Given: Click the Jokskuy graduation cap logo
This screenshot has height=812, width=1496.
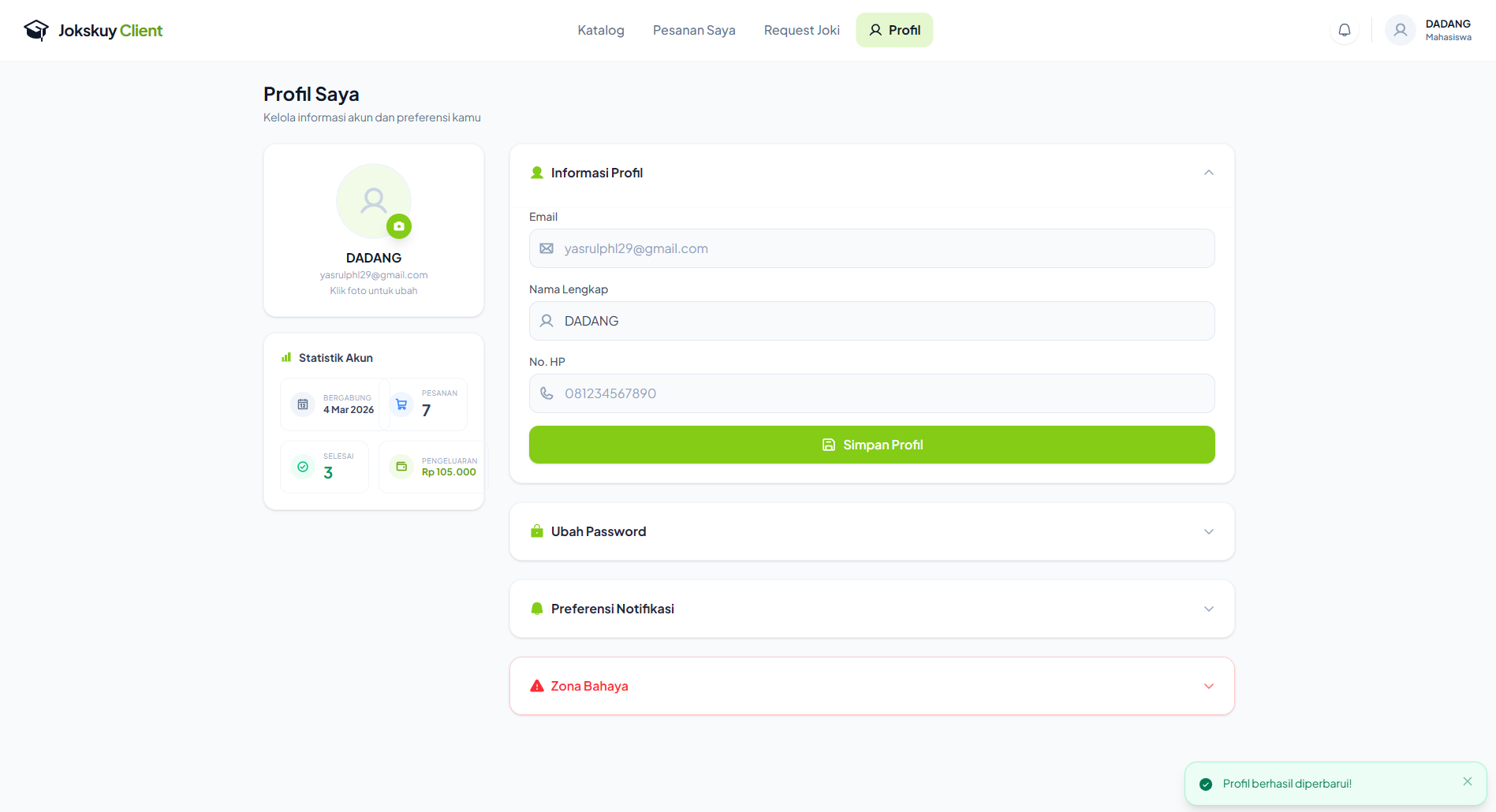Looking at the screenshot, I should coord(36,30).
